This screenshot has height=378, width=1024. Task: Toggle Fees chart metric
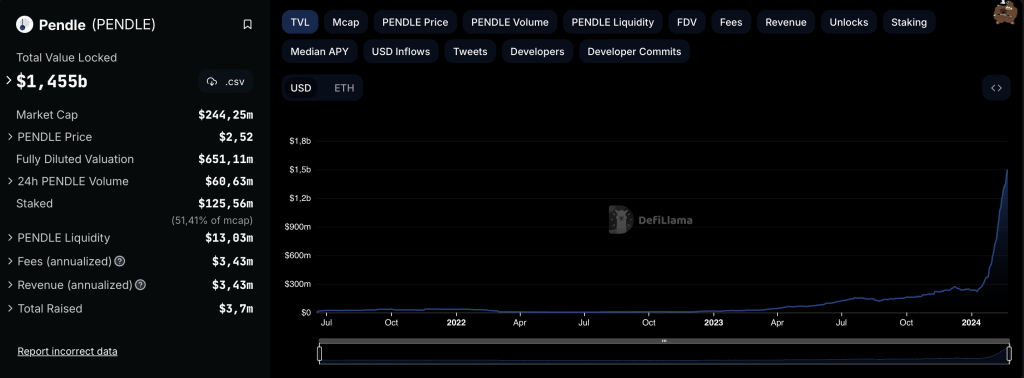(x=731, y=22)
